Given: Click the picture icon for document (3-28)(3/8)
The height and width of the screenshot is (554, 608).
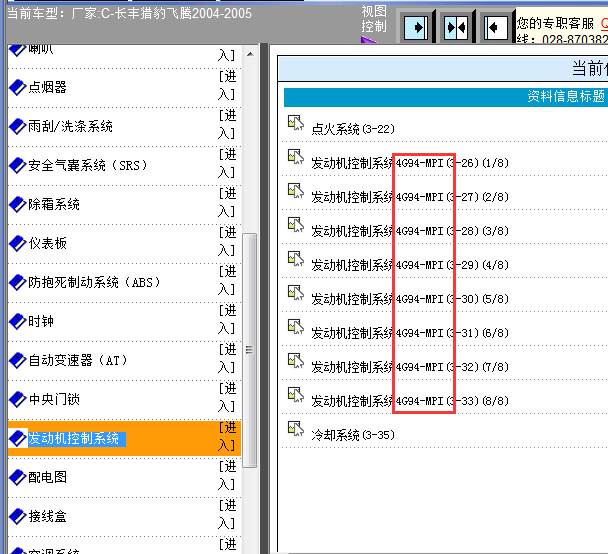Looking at the screenshot, I should tap(296, 225).
